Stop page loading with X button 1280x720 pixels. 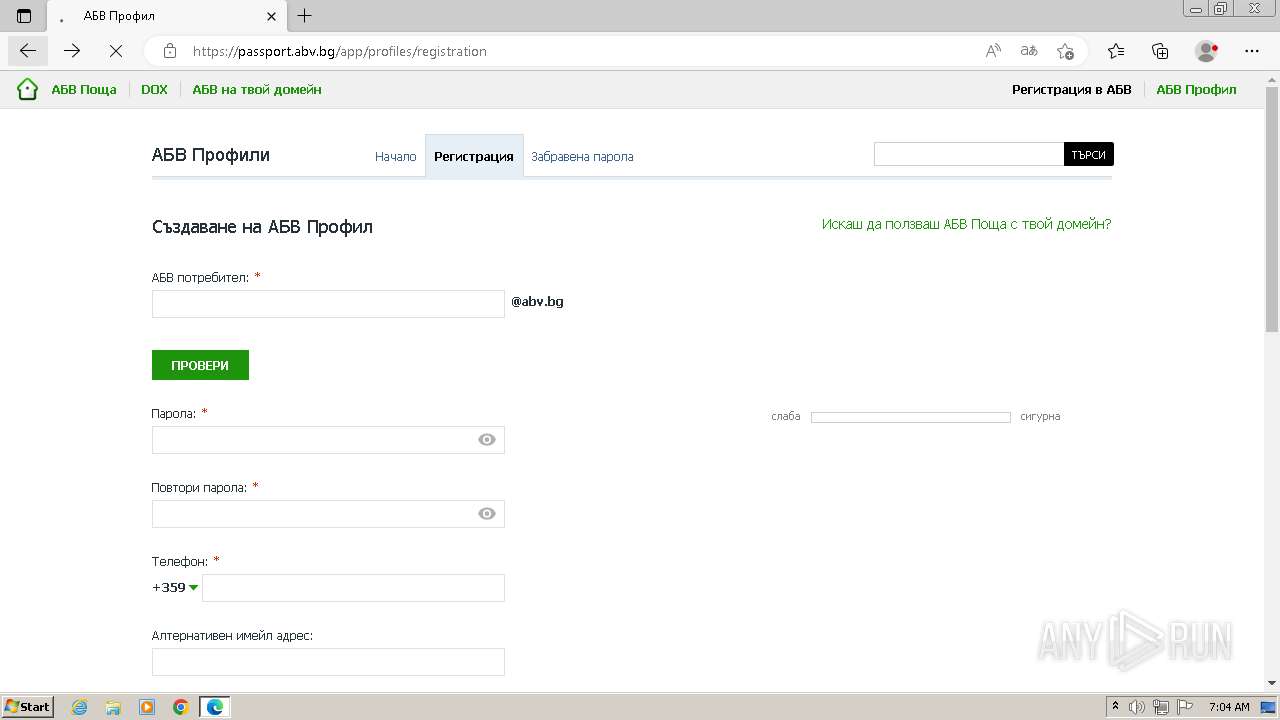[x=115, y=51]
